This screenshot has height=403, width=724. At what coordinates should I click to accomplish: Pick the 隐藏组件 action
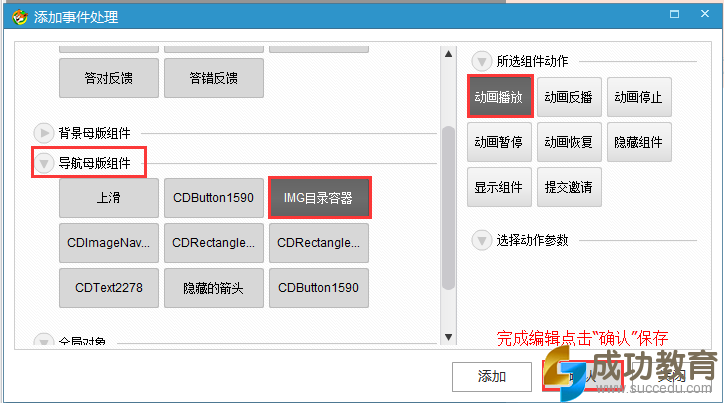coord(638,142)
